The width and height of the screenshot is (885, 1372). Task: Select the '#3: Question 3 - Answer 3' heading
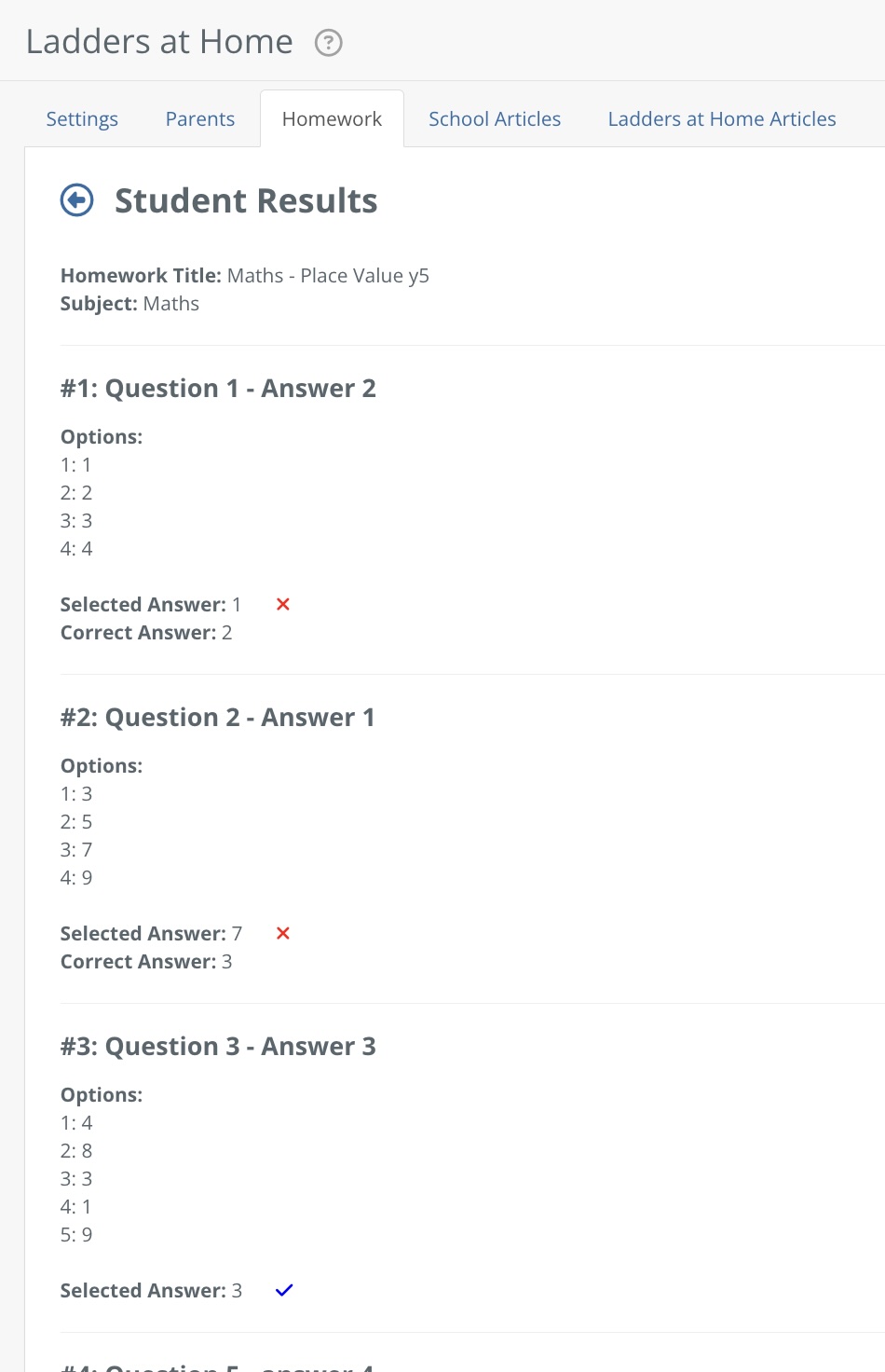218,1047
